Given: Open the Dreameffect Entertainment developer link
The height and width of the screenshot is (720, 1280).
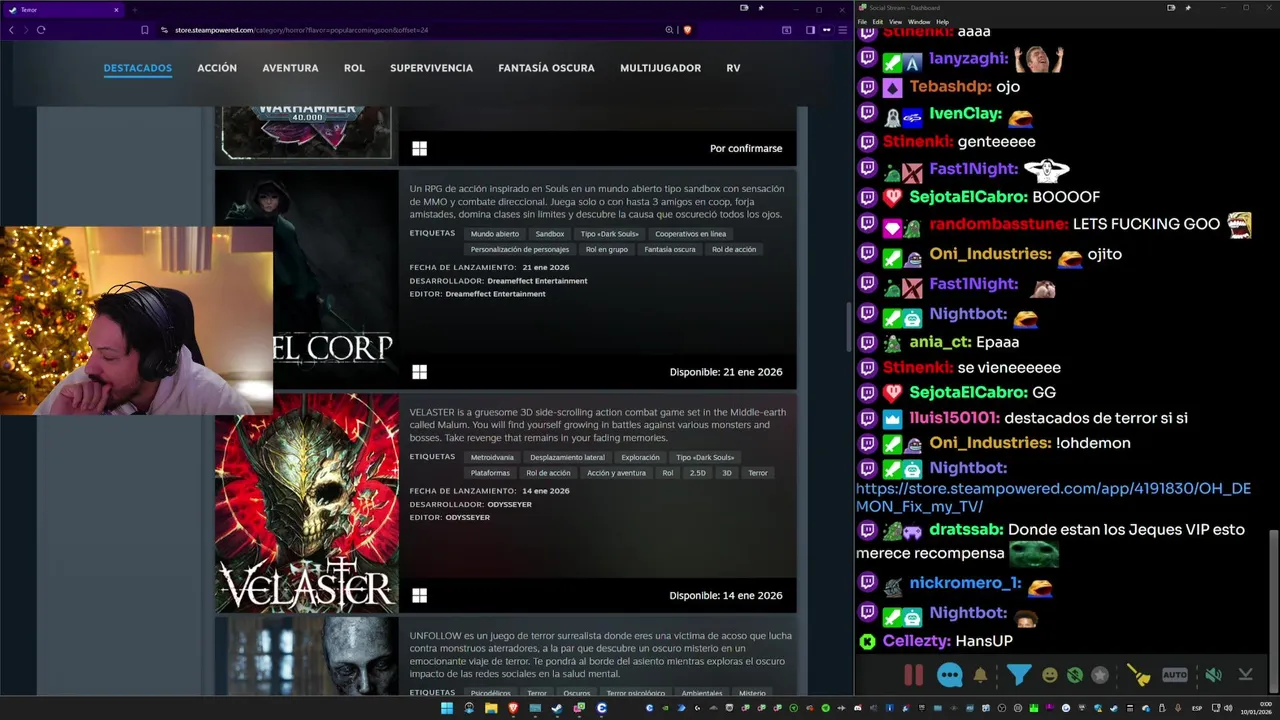Looking at the screenshot, I should [537, 281].
